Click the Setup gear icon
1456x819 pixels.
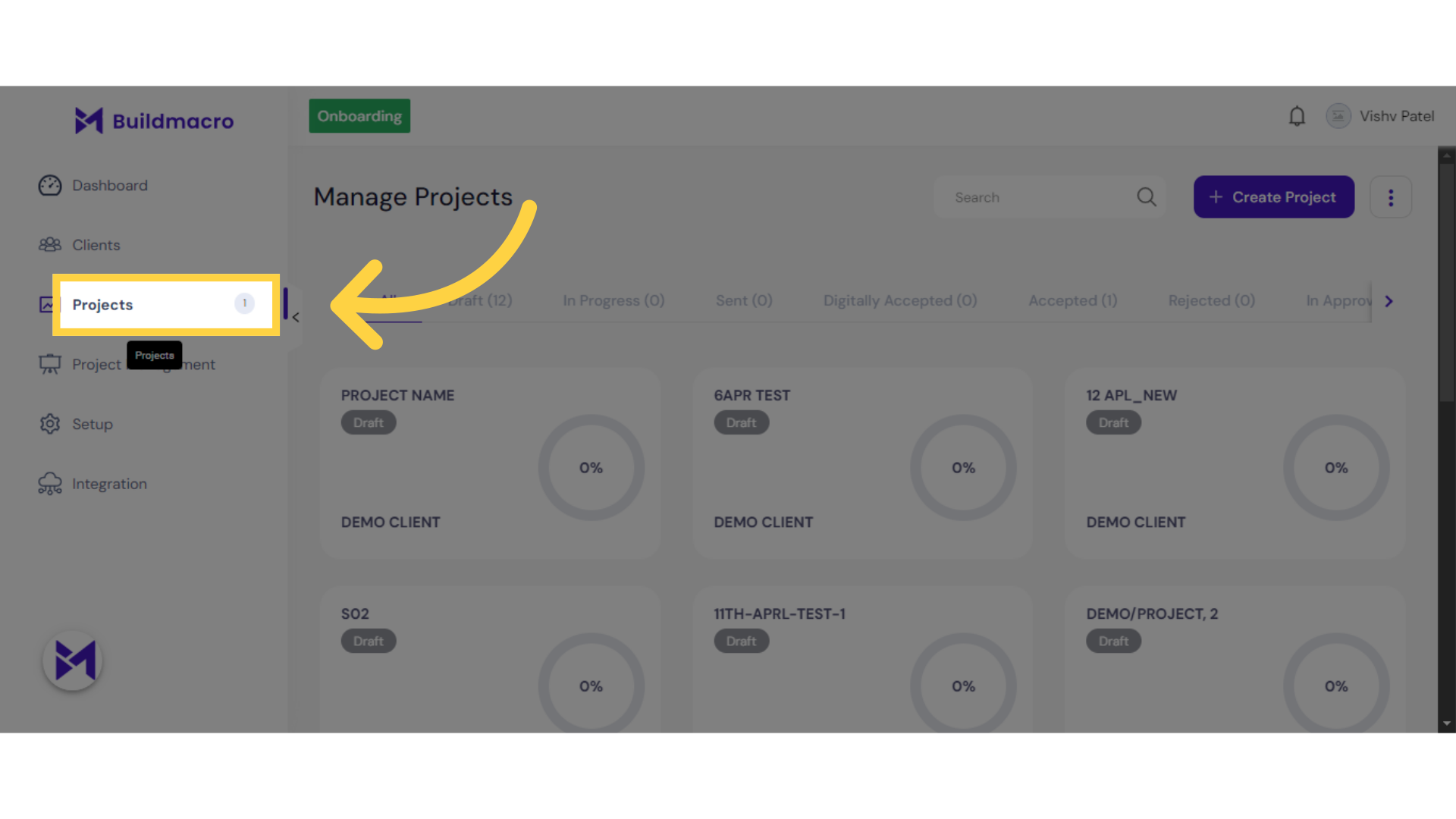(x=50, y=424)
